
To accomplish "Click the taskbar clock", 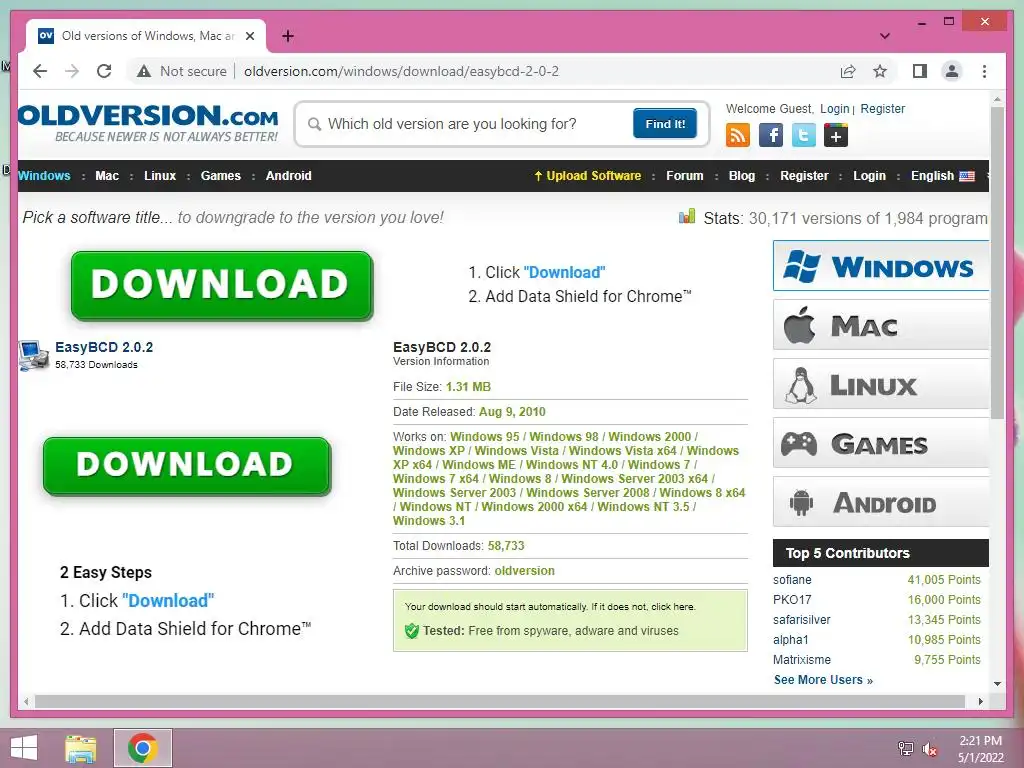I will pos(980,749).
